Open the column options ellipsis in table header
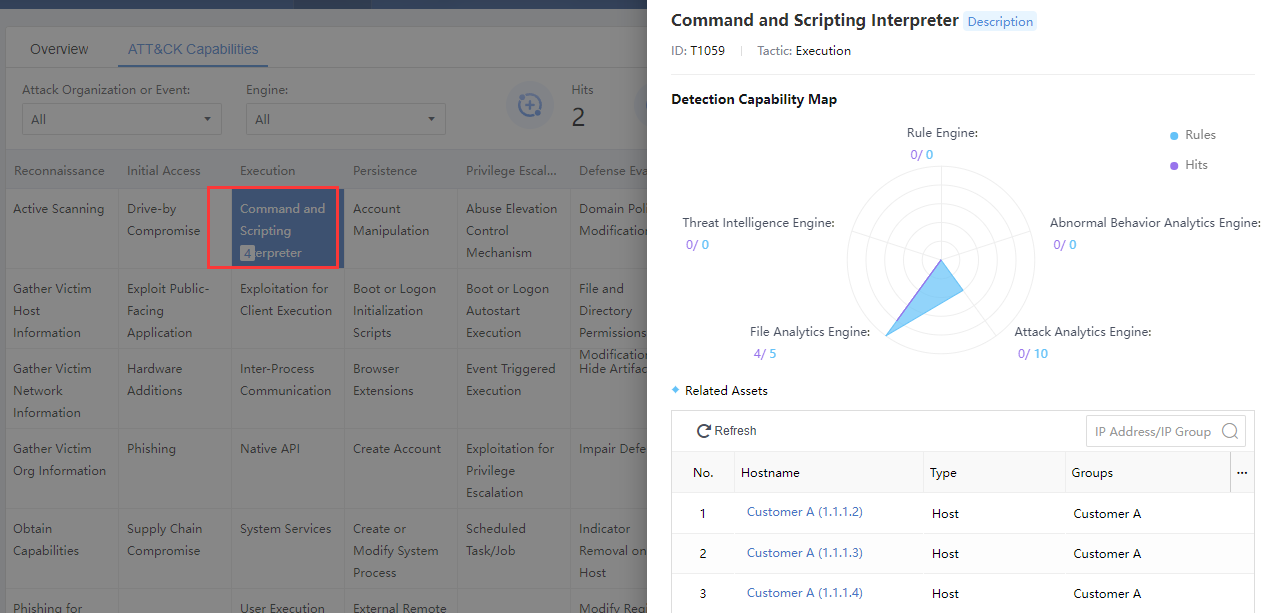1275x613 pixels. 1242,473
